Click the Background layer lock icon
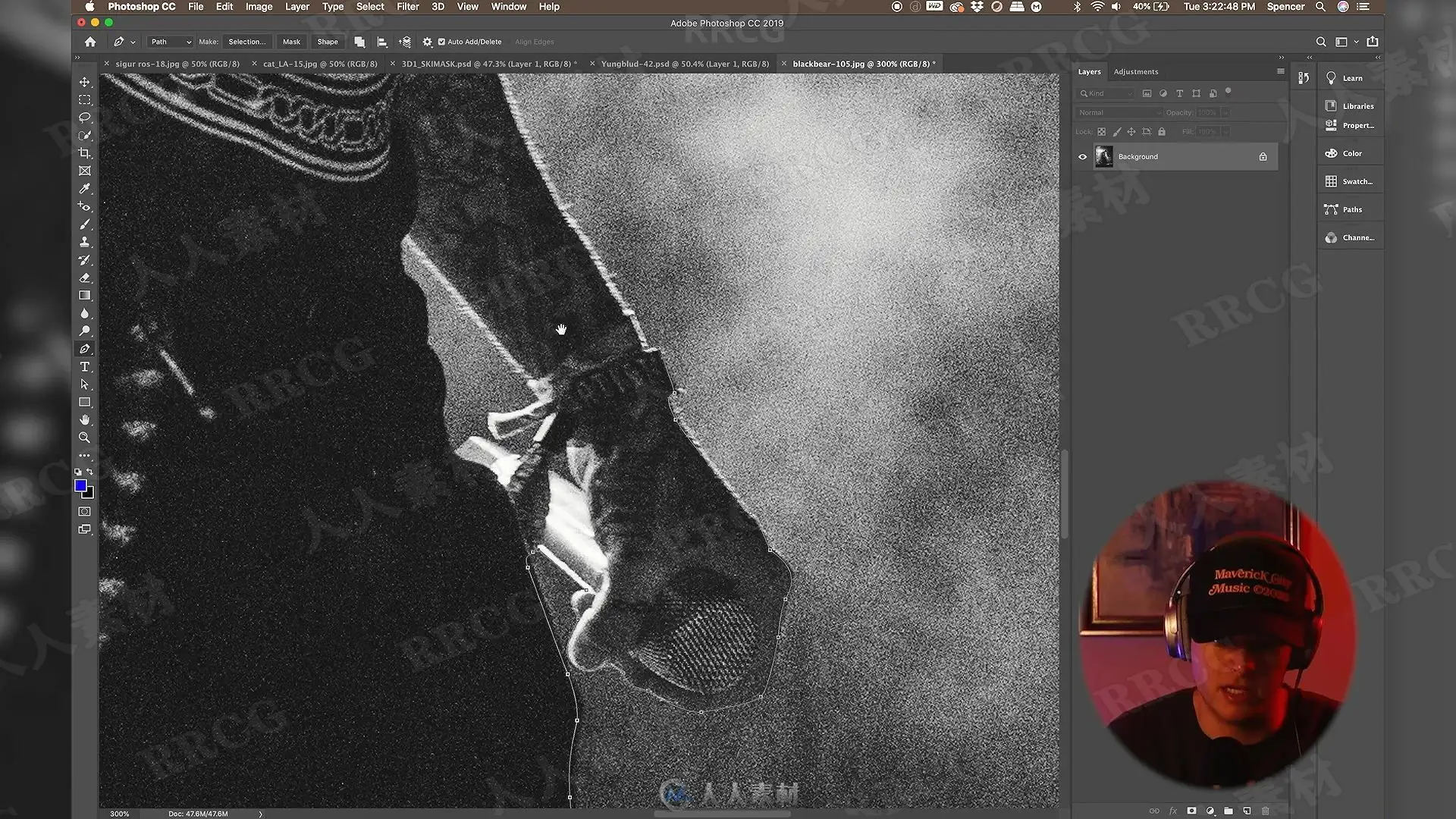 click(1263, 157)
